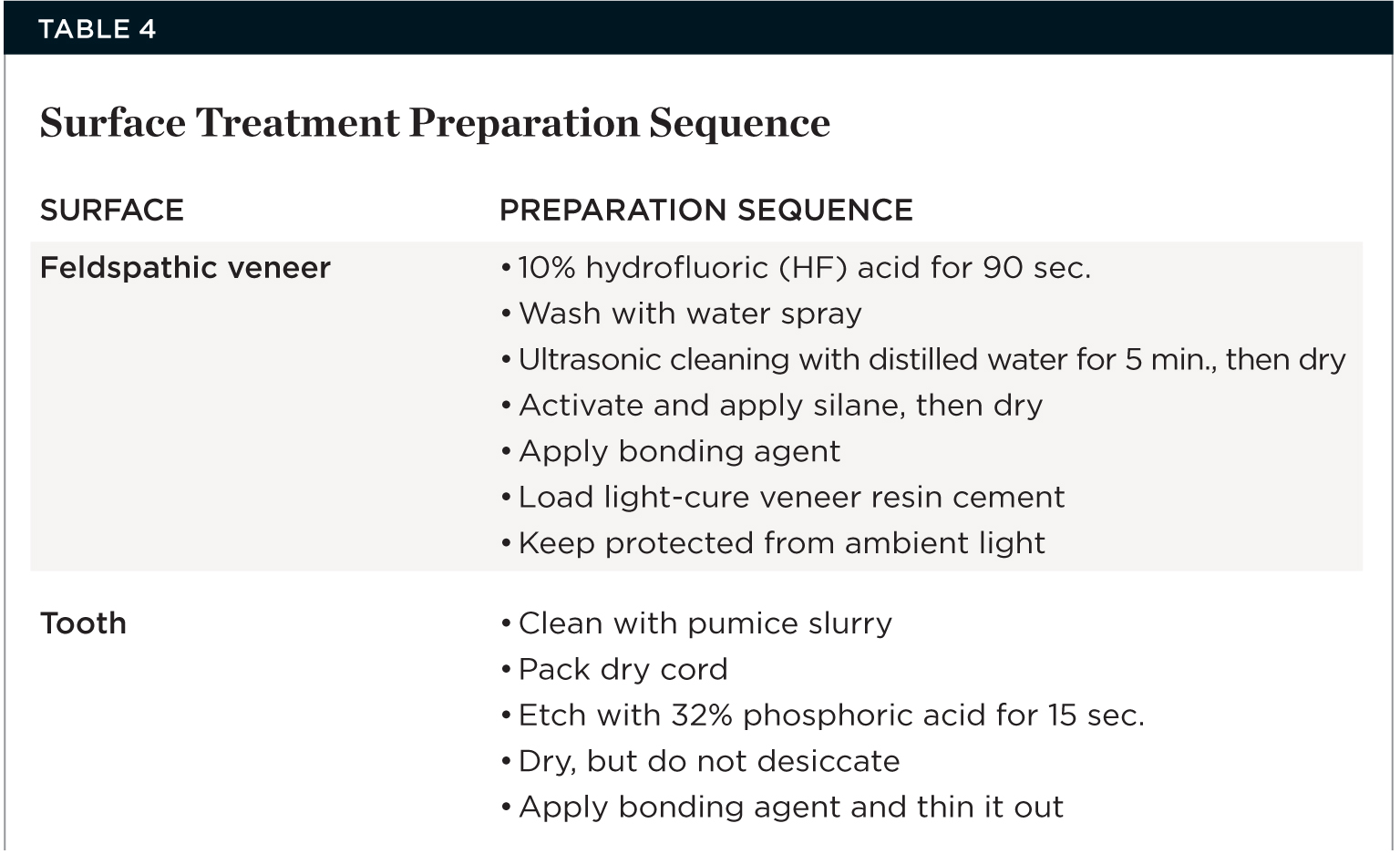Screen dimensions: 1400x854
Task: Select the Feldspathic veneer row label
Action: pyautogui.click(x=185, y=268)
